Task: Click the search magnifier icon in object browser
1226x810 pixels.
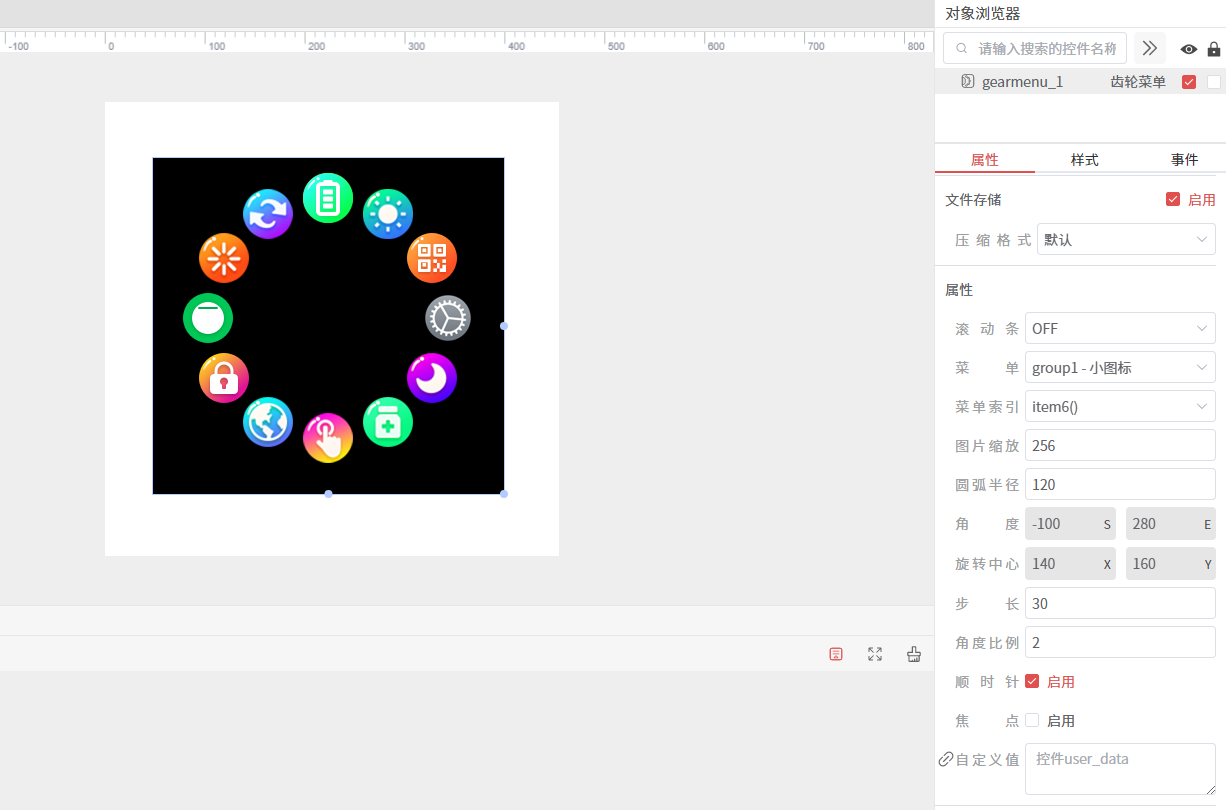Action: 962,48
